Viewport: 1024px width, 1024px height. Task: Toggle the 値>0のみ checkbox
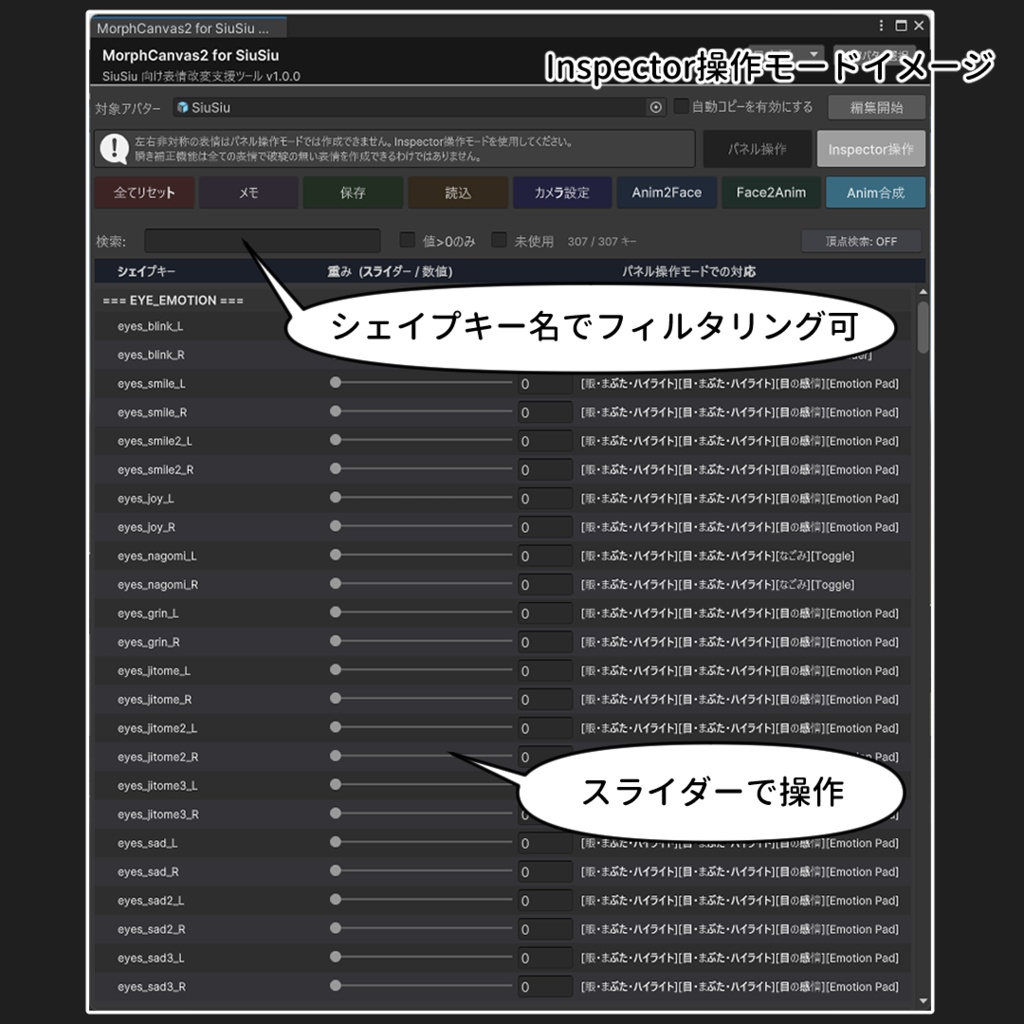407,240
